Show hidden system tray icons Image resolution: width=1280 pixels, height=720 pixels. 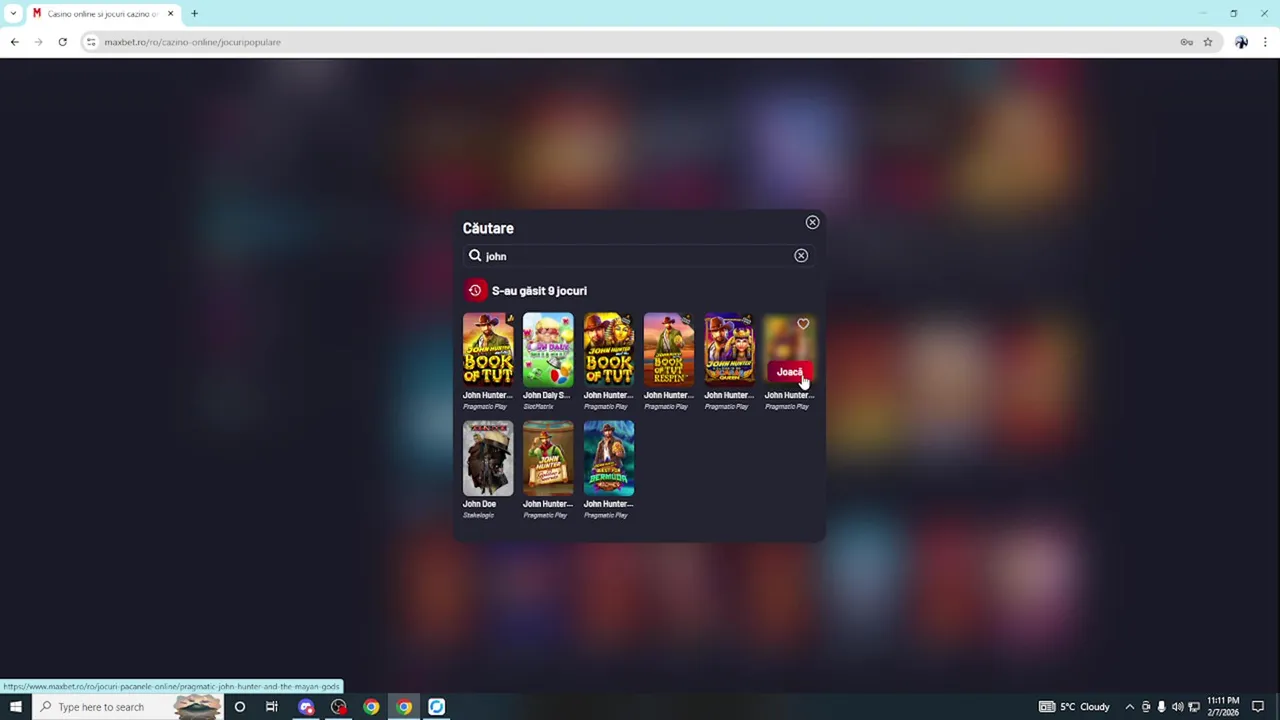point(1130,707)
